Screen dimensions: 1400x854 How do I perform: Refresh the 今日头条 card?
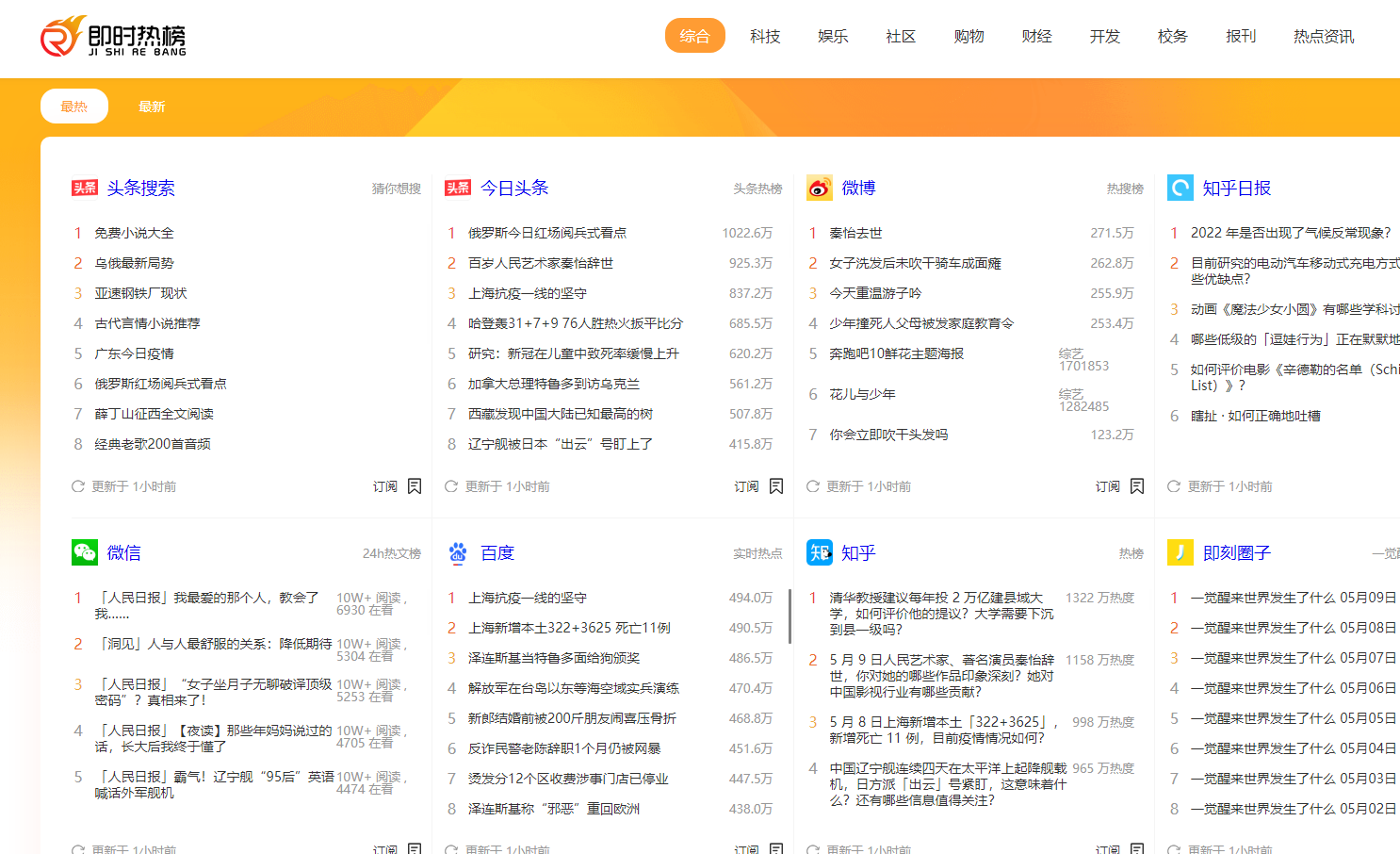[451, 486]
